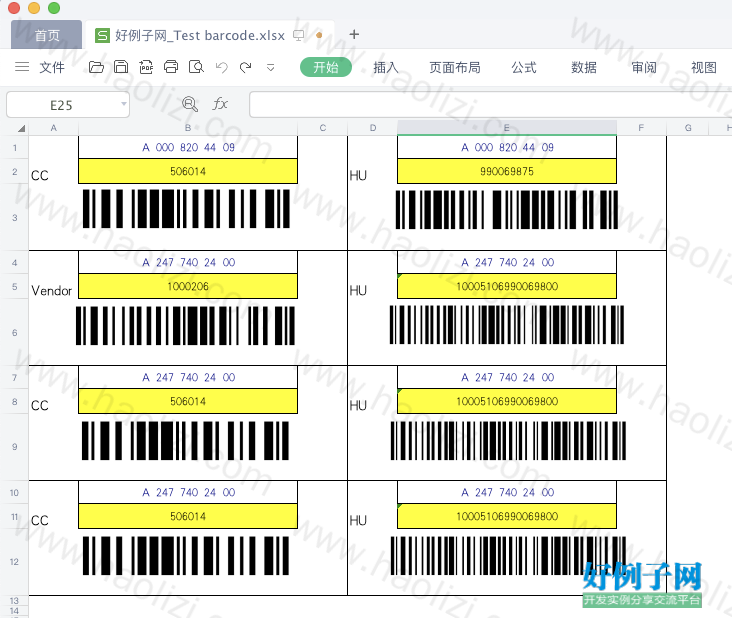Viewport: 732px width, 618px height.
Task: Click the formula bar input field
Action: pos(490,105)
